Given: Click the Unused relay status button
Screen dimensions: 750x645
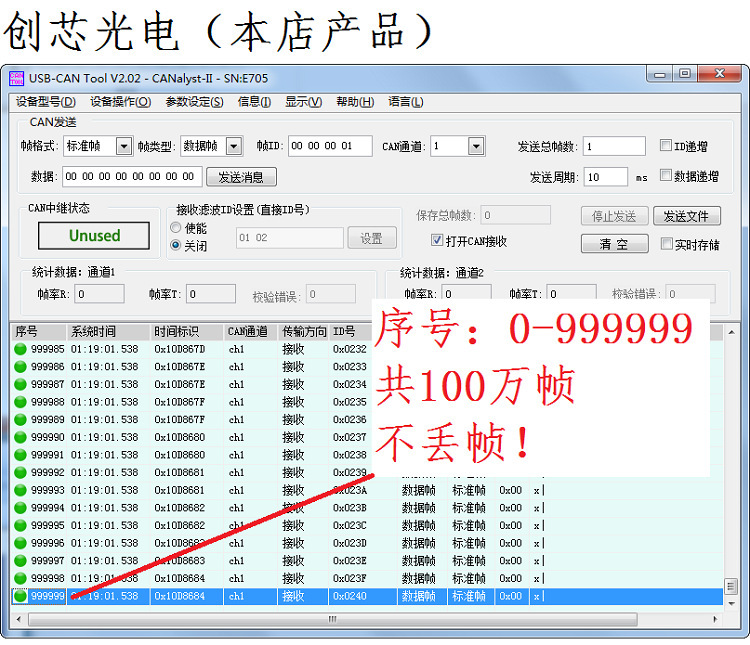Looking at the screenshot, I should coord(94,235).
